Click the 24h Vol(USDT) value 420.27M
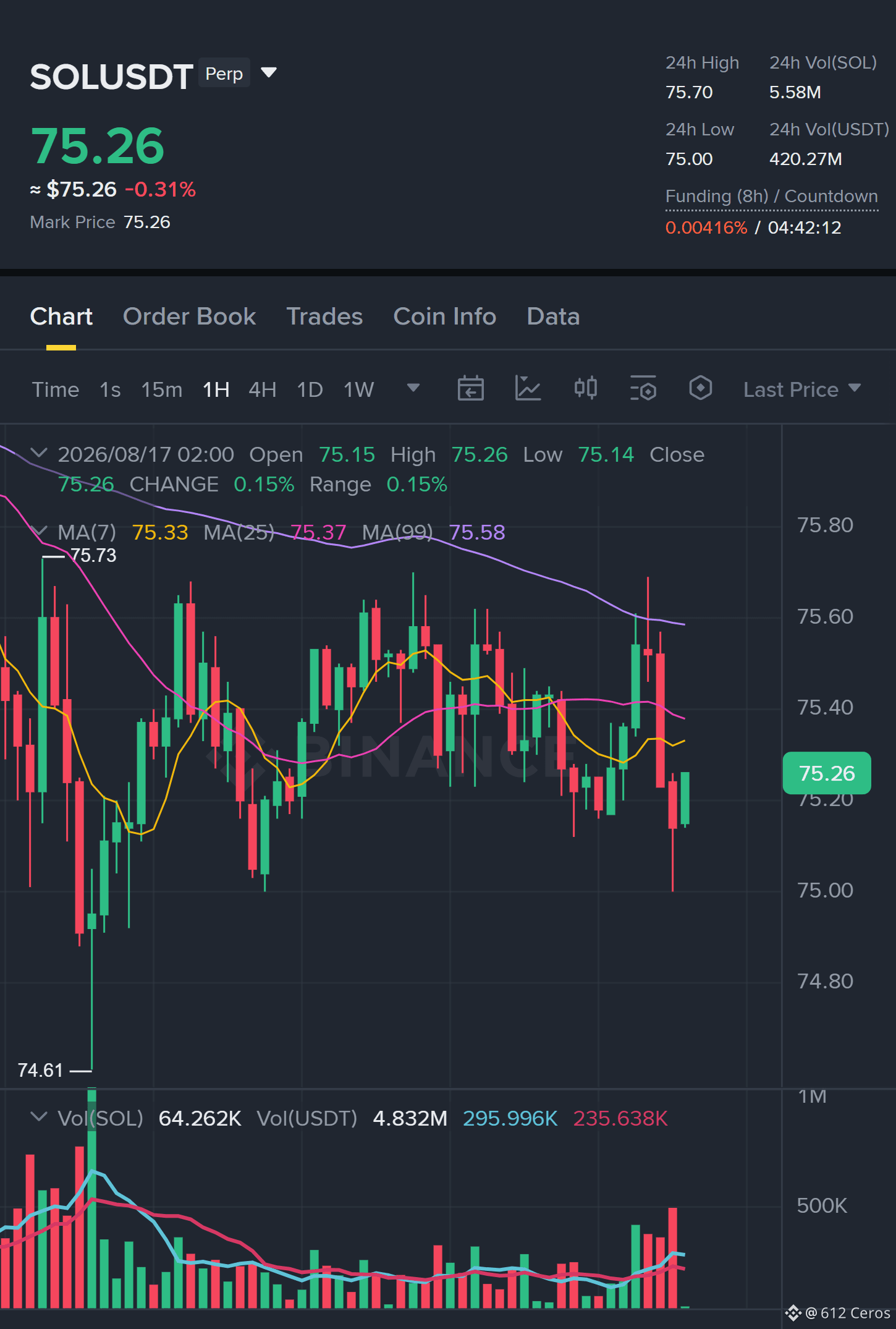 point(805,159)
